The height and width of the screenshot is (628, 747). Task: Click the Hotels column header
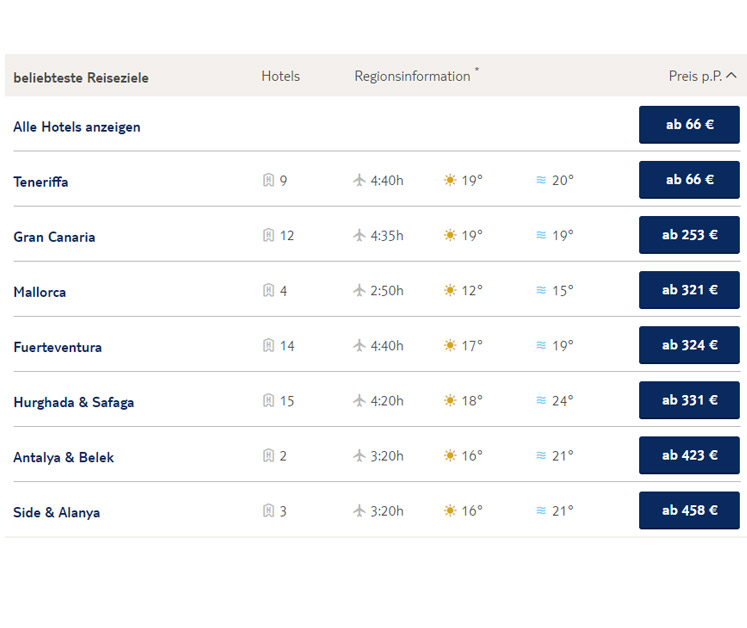[x=280, y=76]
